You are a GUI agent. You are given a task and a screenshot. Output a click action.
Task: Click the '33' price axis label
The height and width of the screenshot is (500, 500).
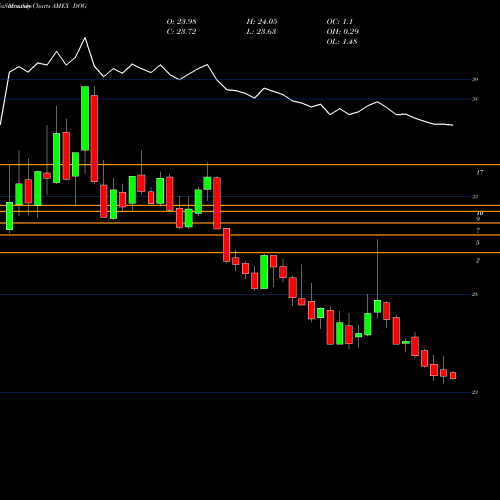click(x=475, y=197)
